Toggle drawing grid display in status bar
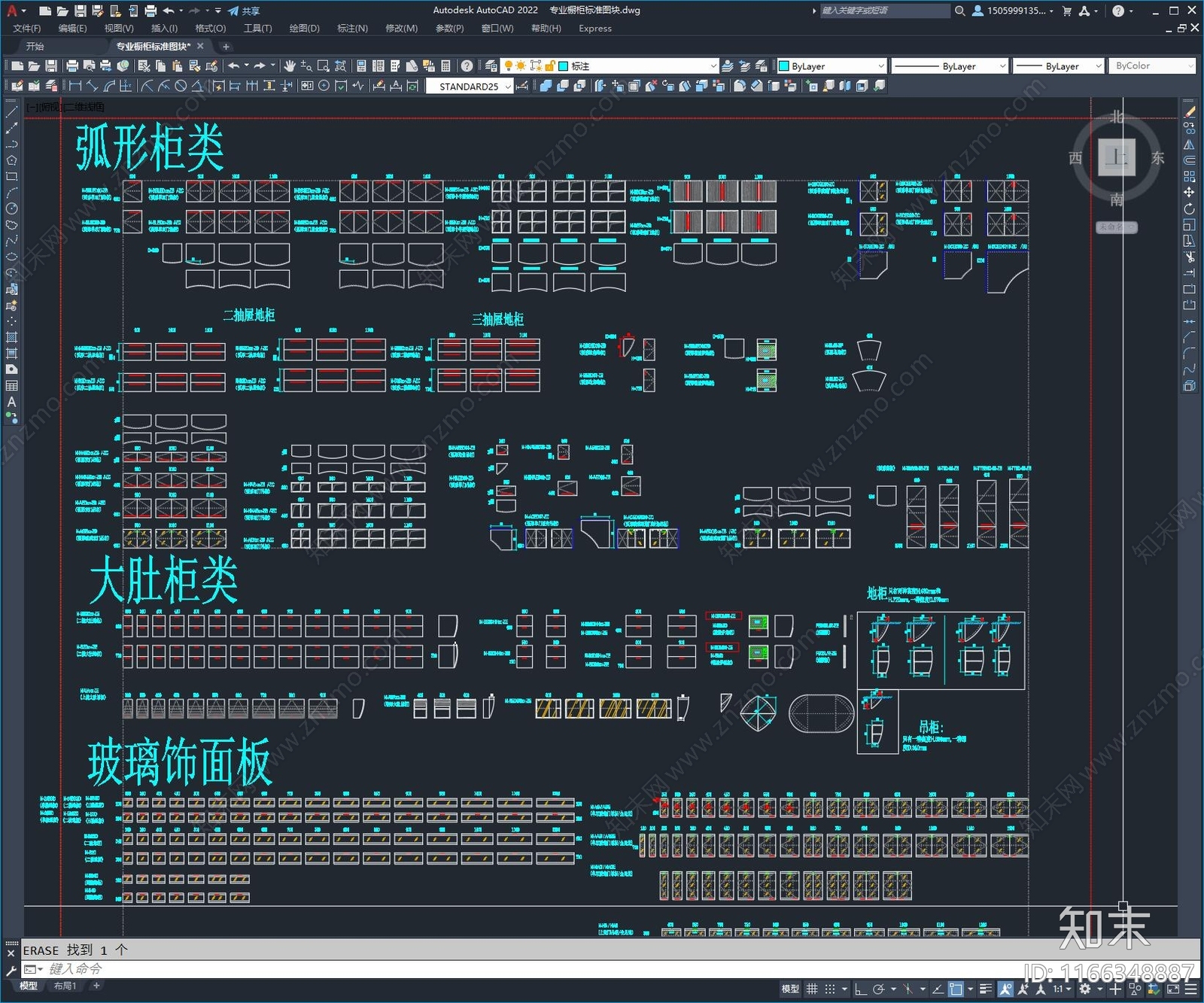The height and width of the screenshot is (1003, 1204). tap(812, 989)
